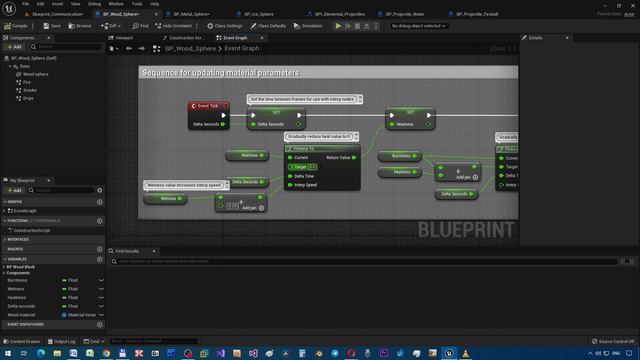
Task: Switch to the BP_Metal_Sphere tab
Action: coord(191,14)
